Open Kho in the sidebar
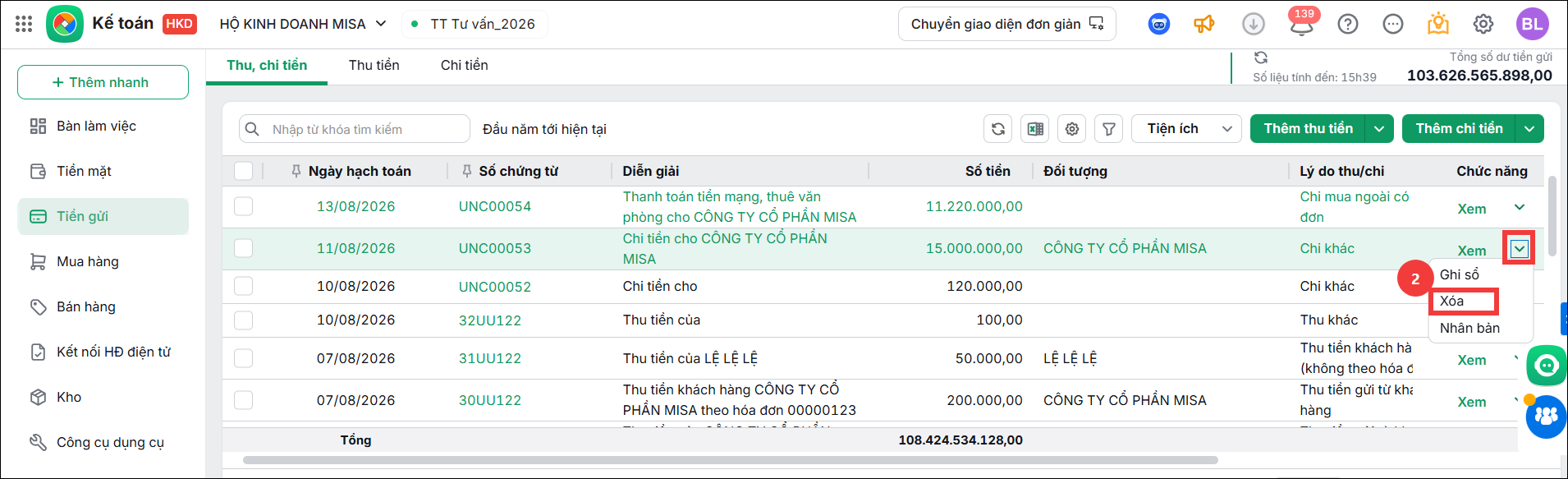The image size is (1568, 479). pyautogui.click(x=103, y=397)
